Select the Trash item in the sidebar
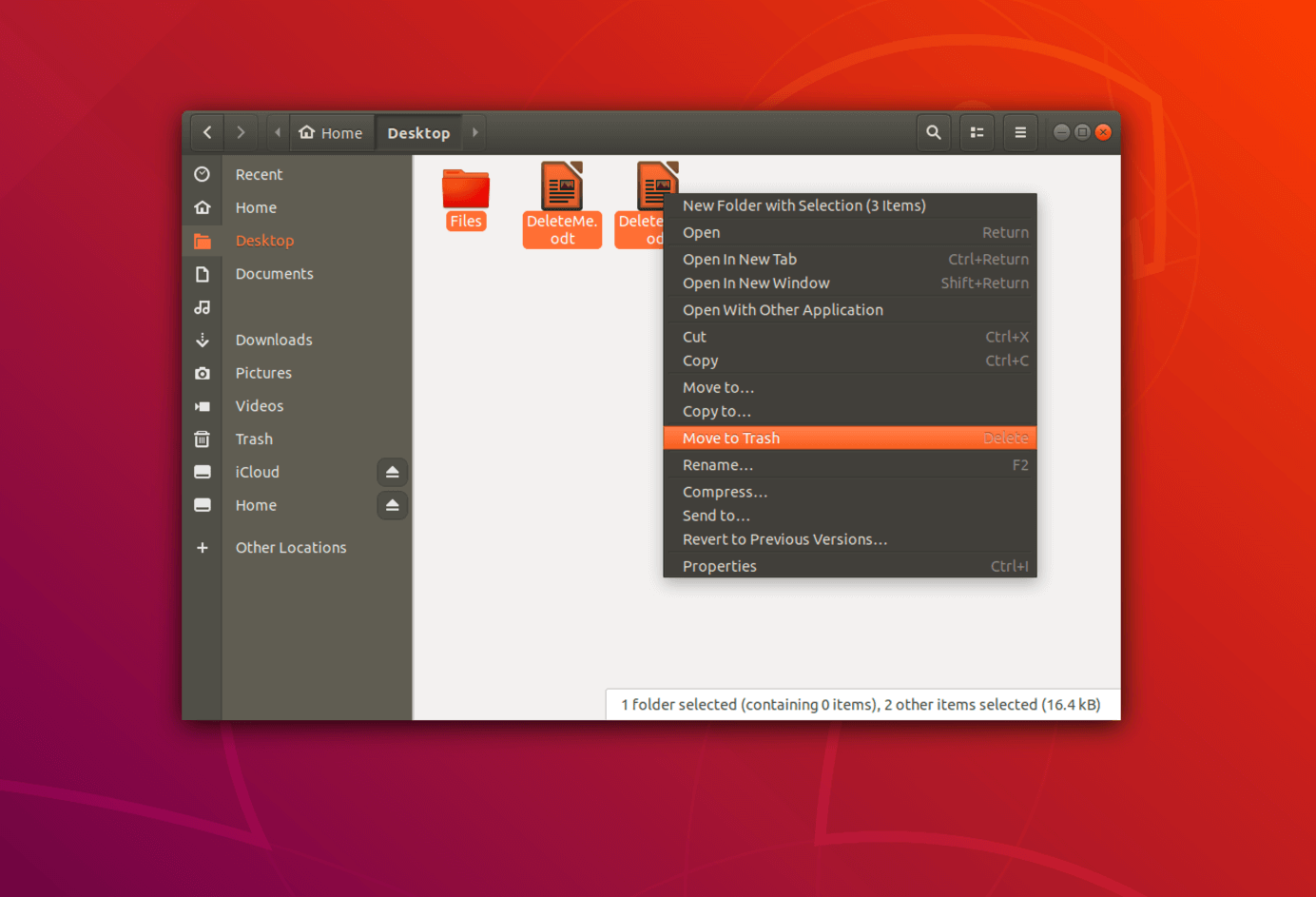This screenshot has width=1316, height=897. (x=253, y=439)
